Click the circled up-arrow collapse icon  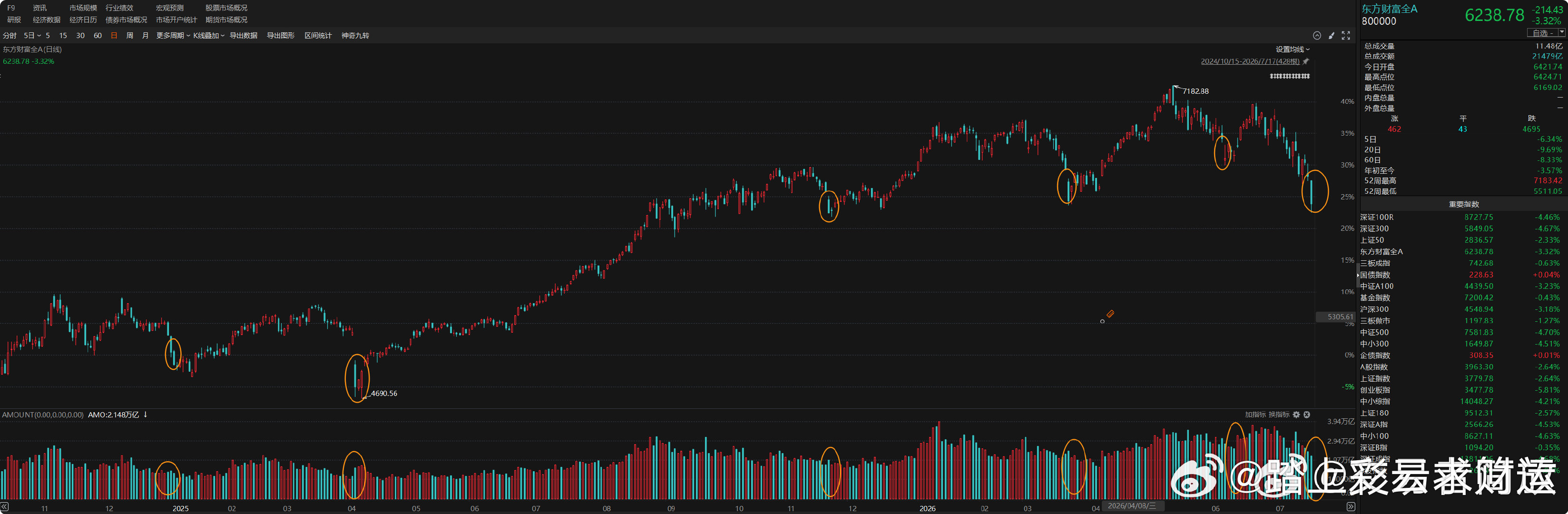1317,36
